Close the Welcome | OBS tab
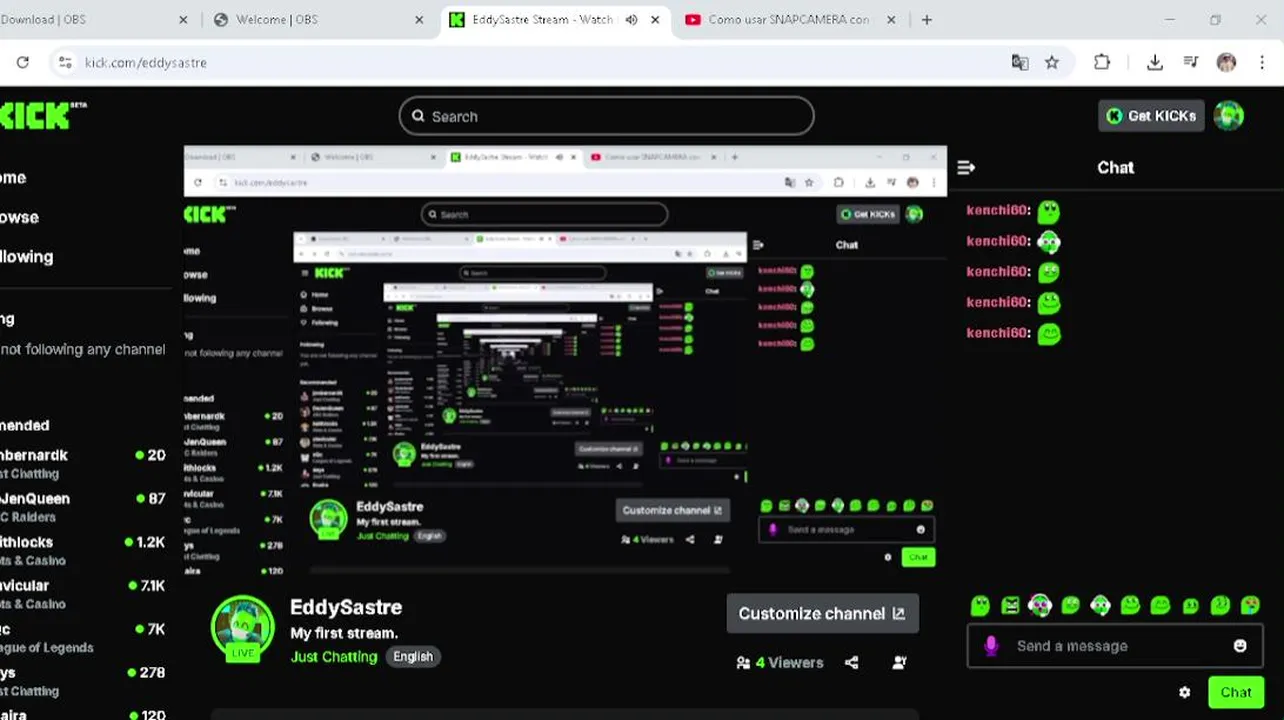The height and width of the screenshot is (720, 1284). (420, 19)
